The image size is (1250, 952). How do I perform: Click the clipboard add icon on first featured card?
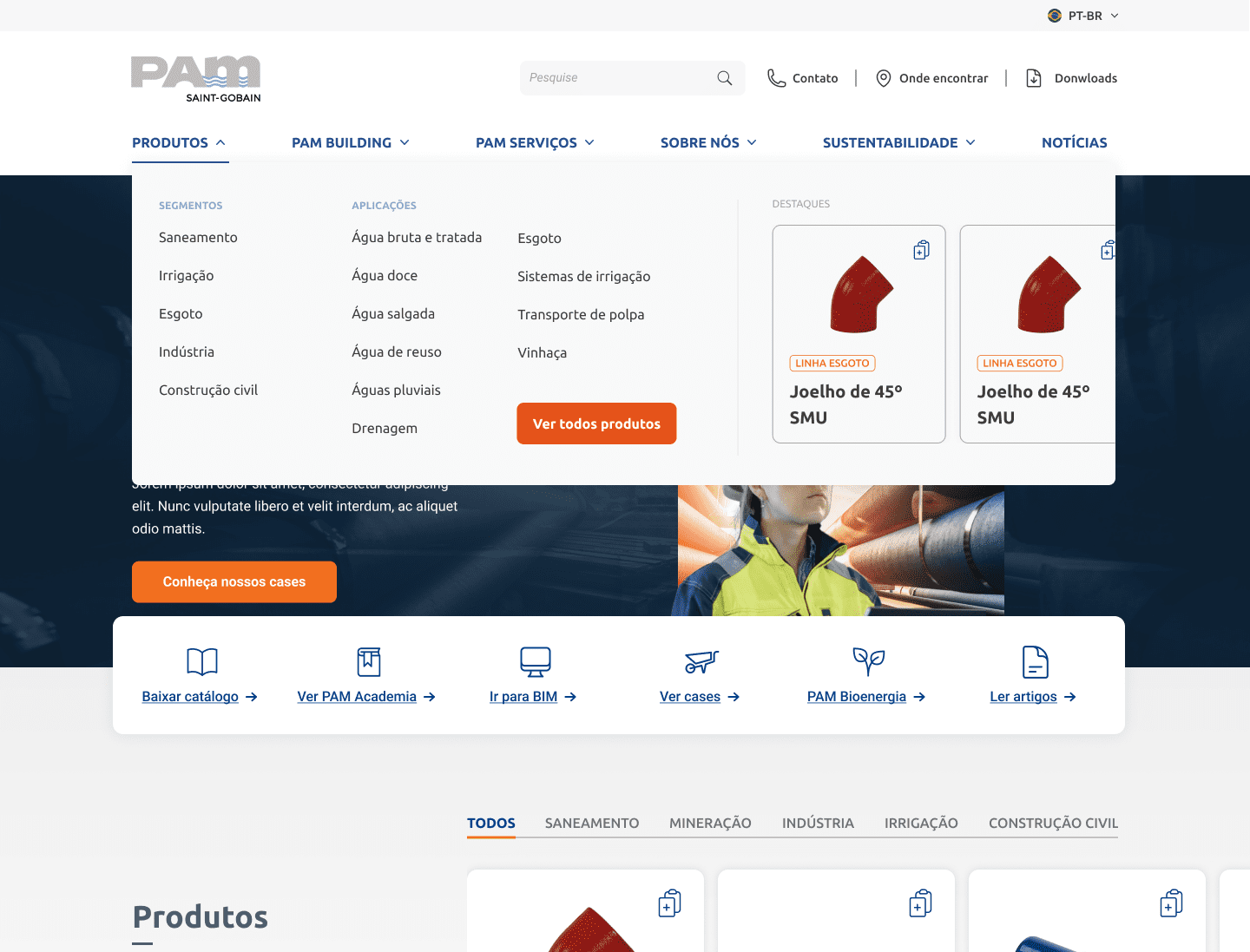click(922, 250)
